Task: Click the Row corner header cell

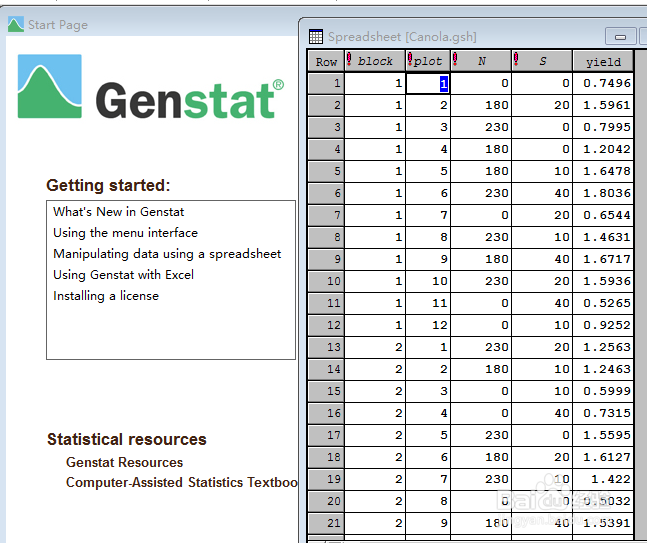Action: [x=326, y=61]
